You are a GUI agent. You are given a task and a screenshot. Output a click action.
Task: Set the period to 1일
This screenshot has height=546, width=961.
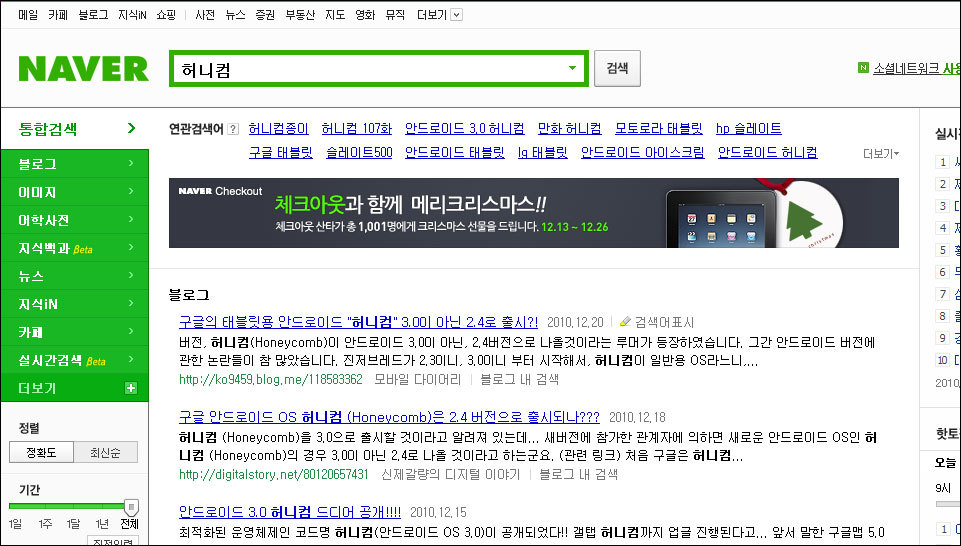[15, 524]
